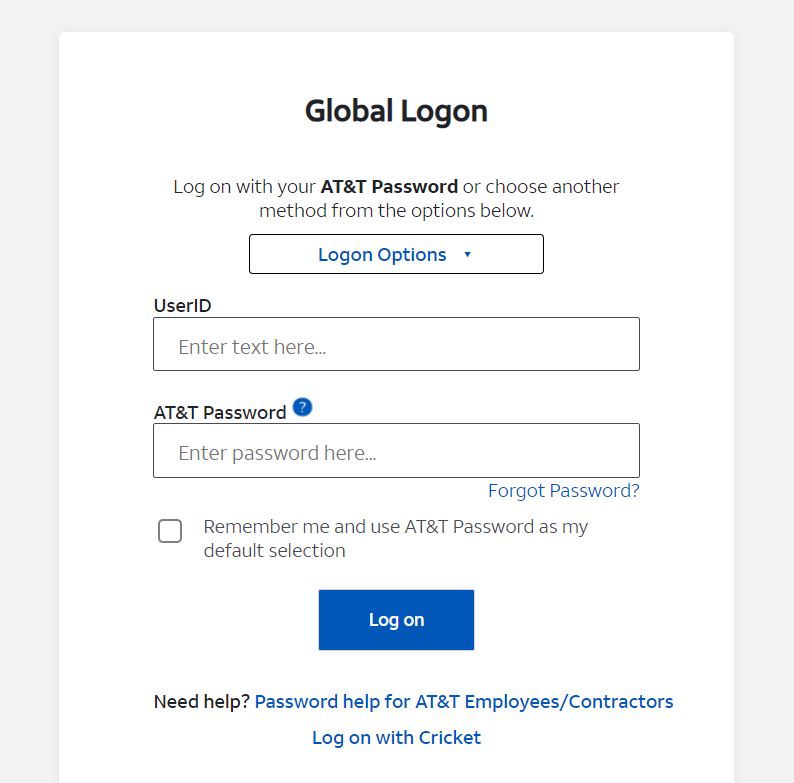Viewport: 794px width, 783px height.
Task: Click the small triangle arrow beside Logon Options
Action: click(x=467, y=254)
